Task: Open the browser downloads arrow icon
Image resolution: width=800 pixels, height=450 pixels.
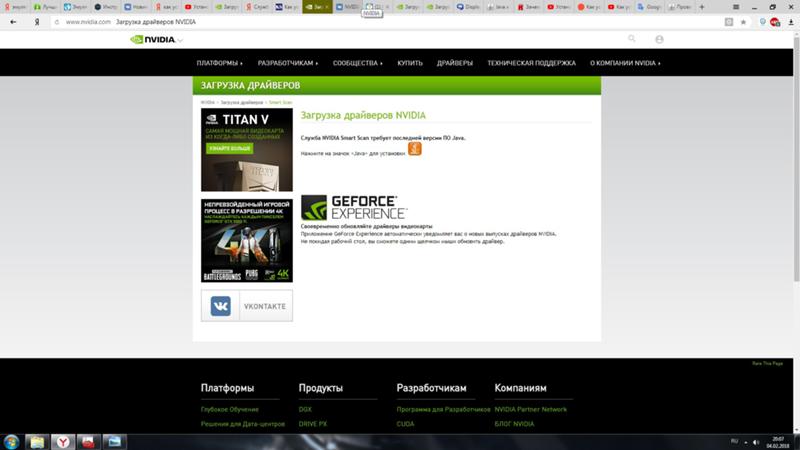Action: point(791,22)
